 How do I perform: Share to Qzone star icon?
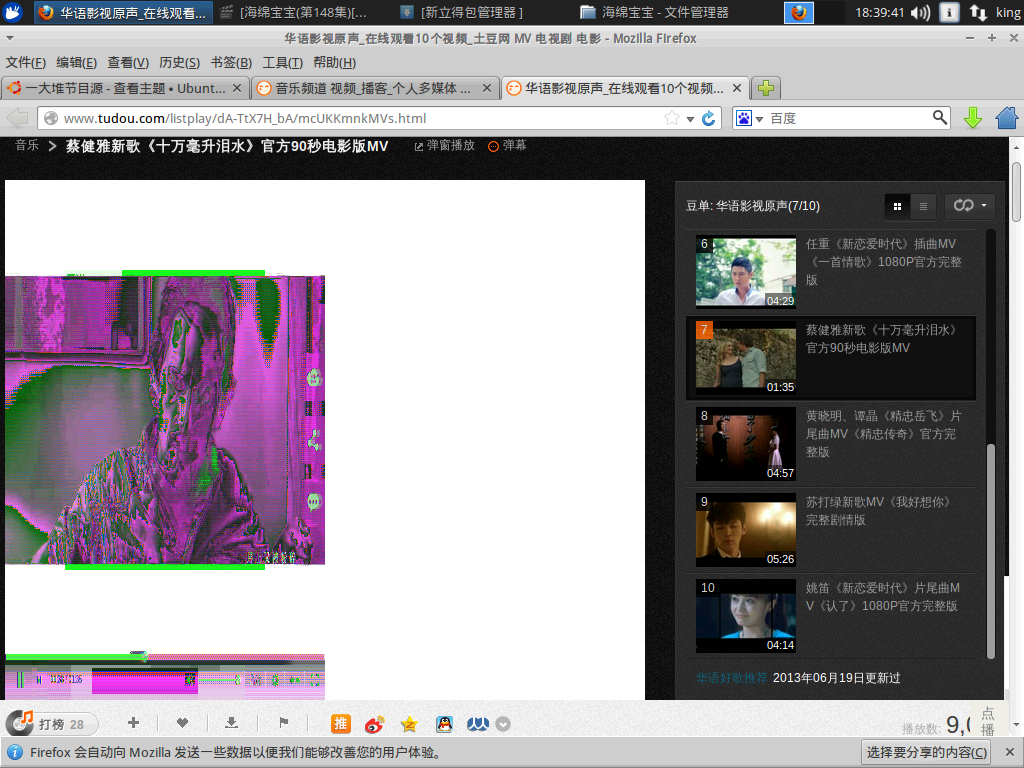coord(409,724)
